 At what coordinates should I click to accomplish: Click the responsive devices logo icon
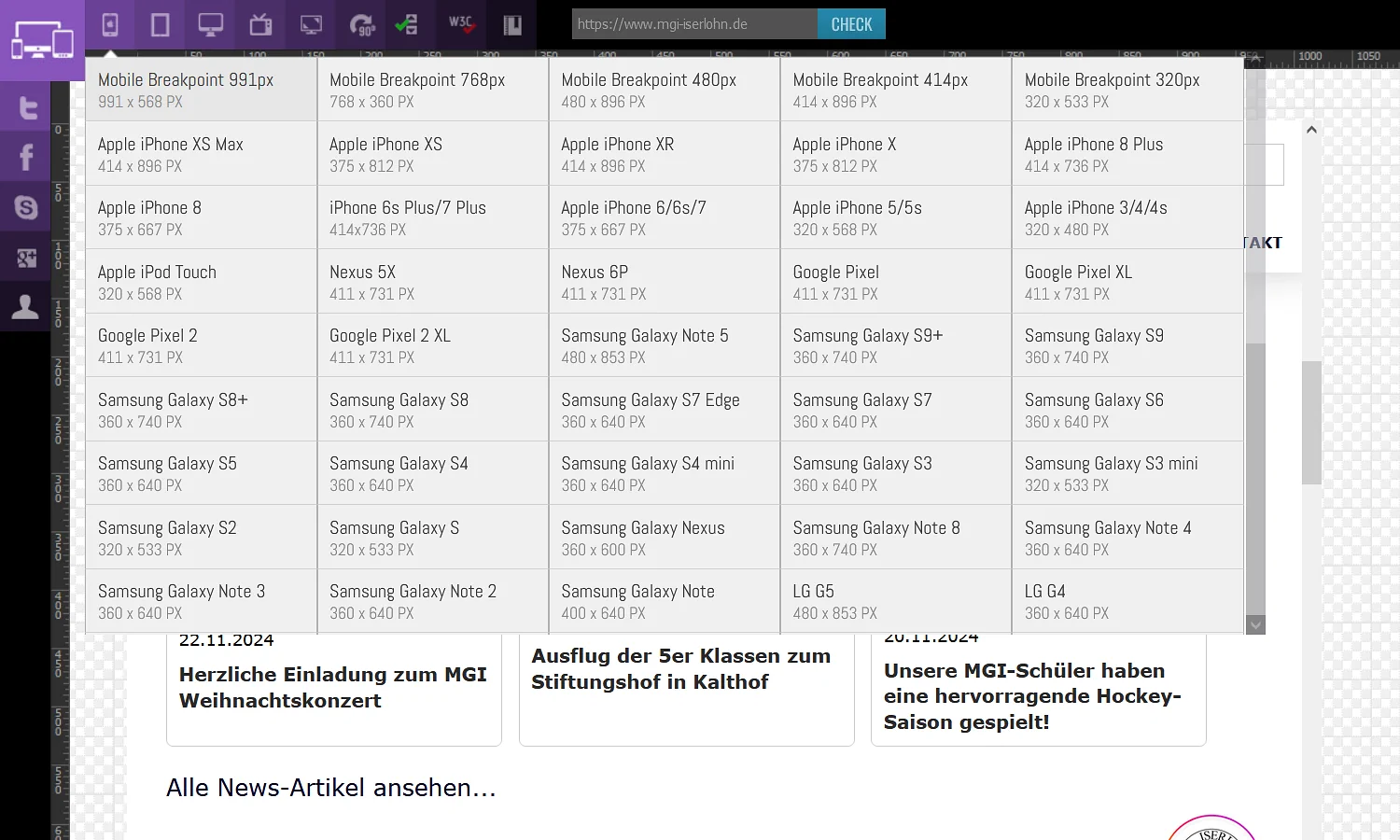[42, 40]
